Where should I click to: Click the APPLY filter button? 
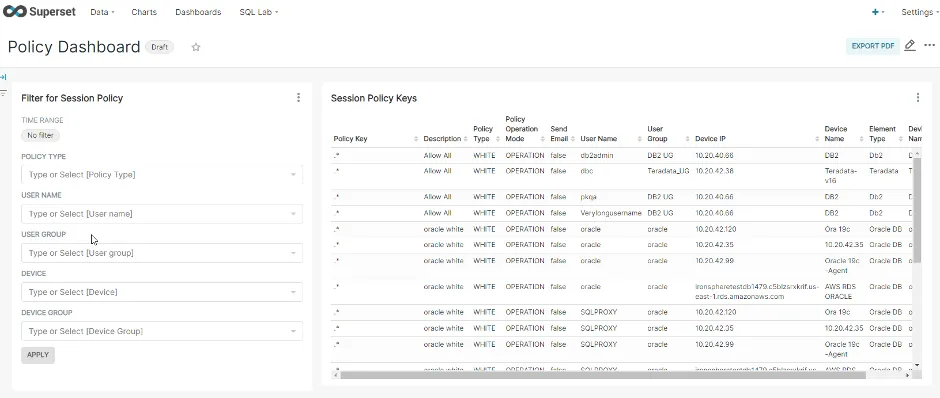coord(38,355)
